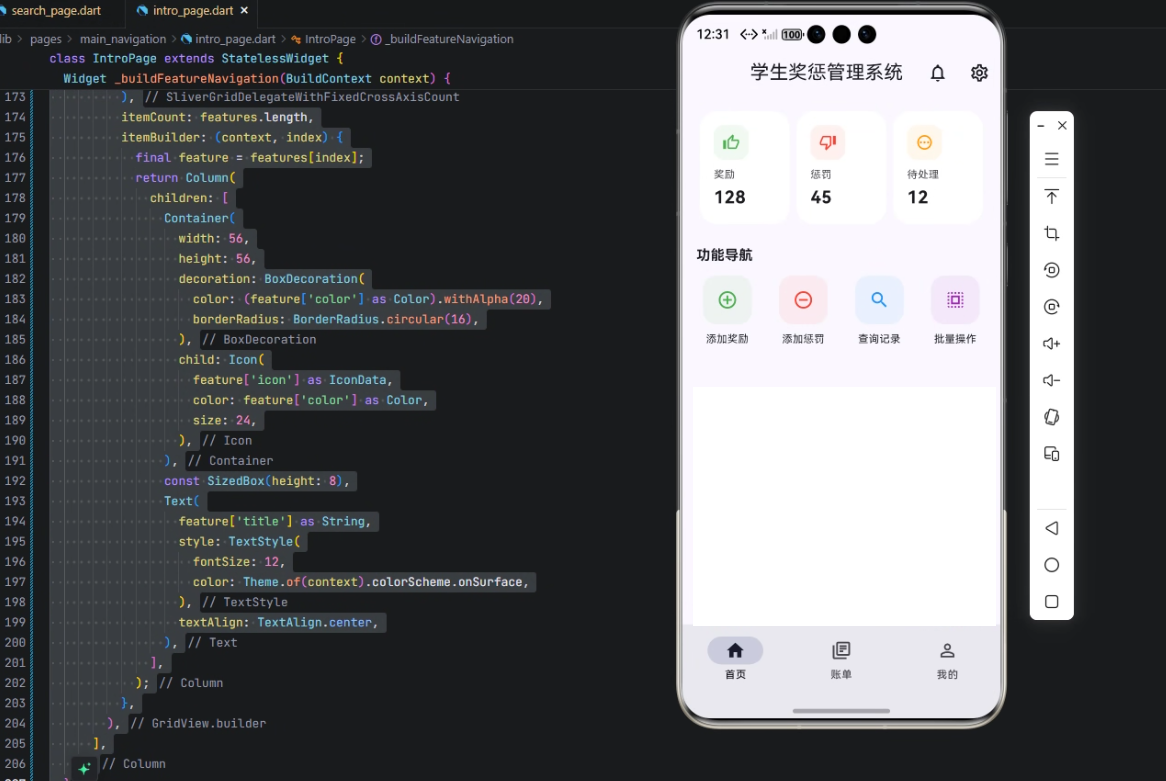This screenshot has height=781, width=1166.
Task: Click TextAlign.center on line 199
Action: (x=315, y=622)
